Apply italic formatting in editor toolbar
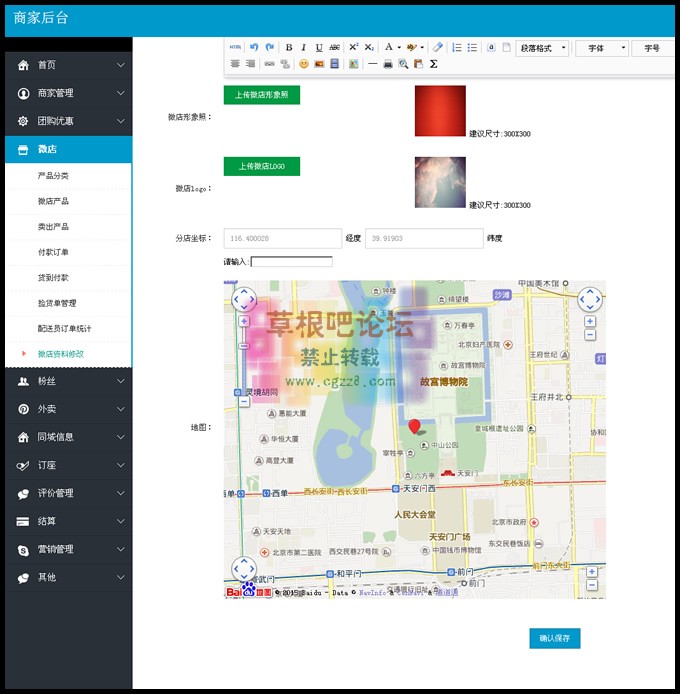680x694 pixels. pos(304,47)
